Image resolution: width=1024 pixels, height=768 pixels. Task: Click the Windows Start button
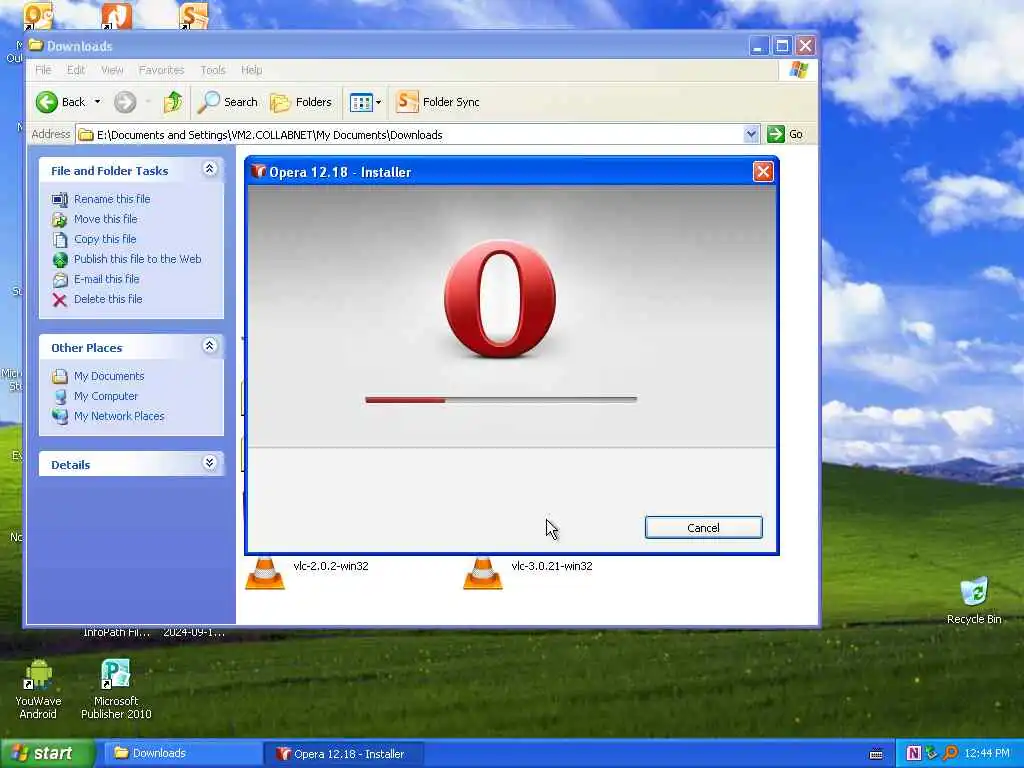point(47,754)
